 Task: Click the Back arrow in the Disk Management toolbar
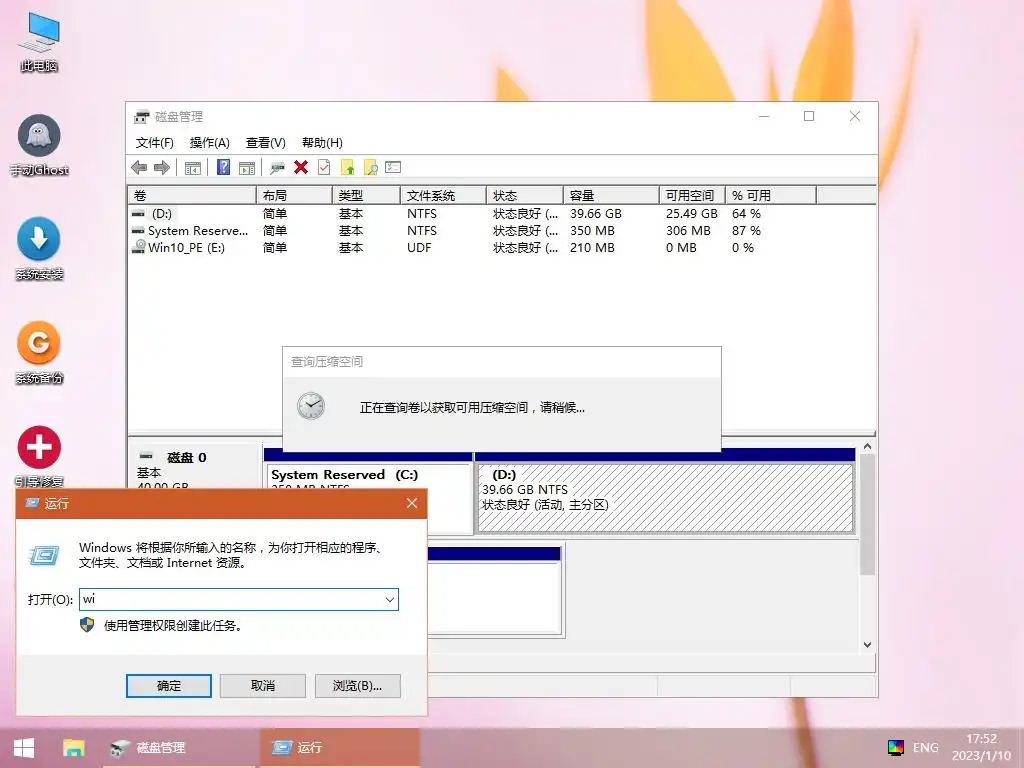(139, 168)
